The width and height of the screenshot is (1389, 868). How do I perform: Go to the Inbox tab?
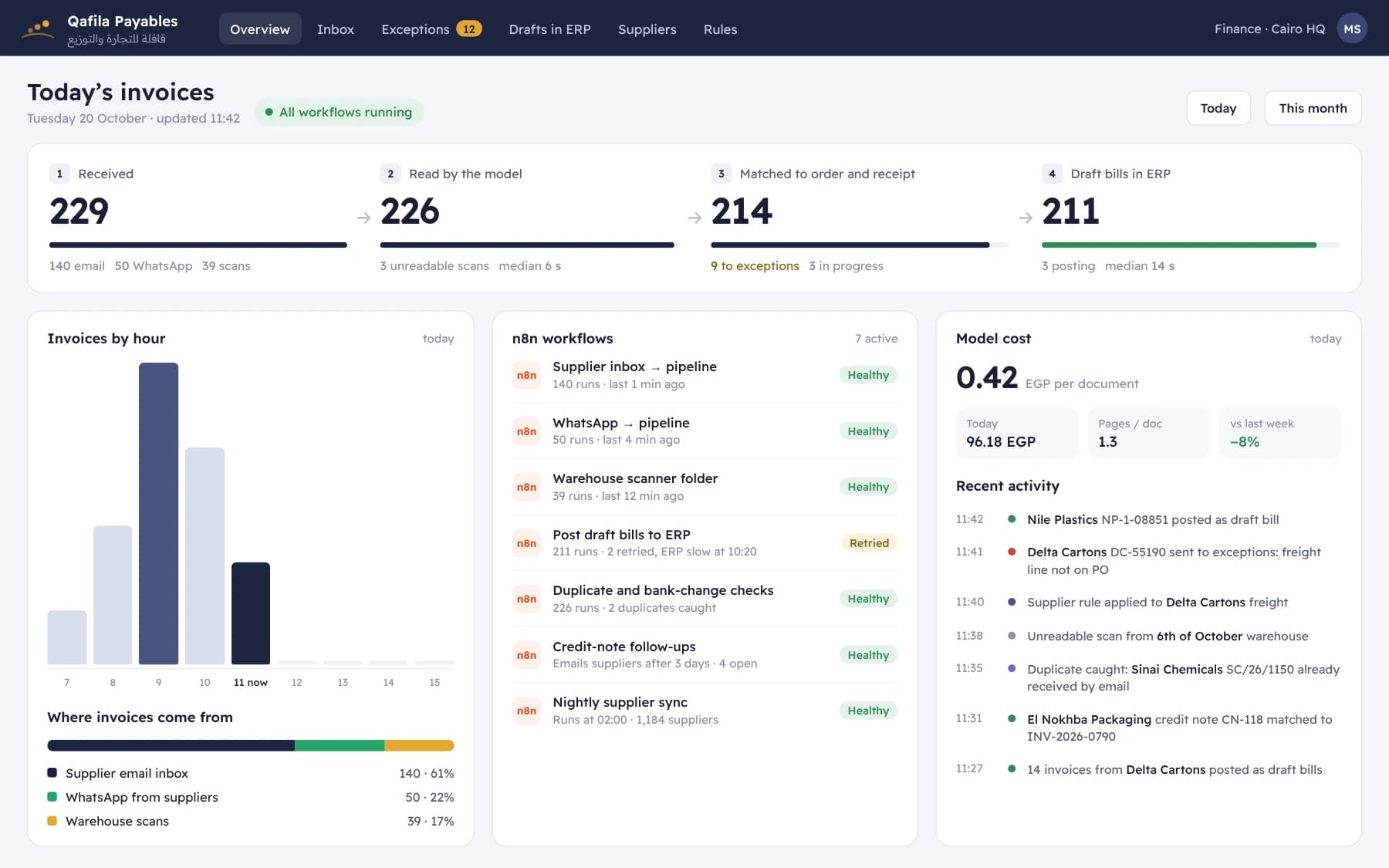pos(336,29)
